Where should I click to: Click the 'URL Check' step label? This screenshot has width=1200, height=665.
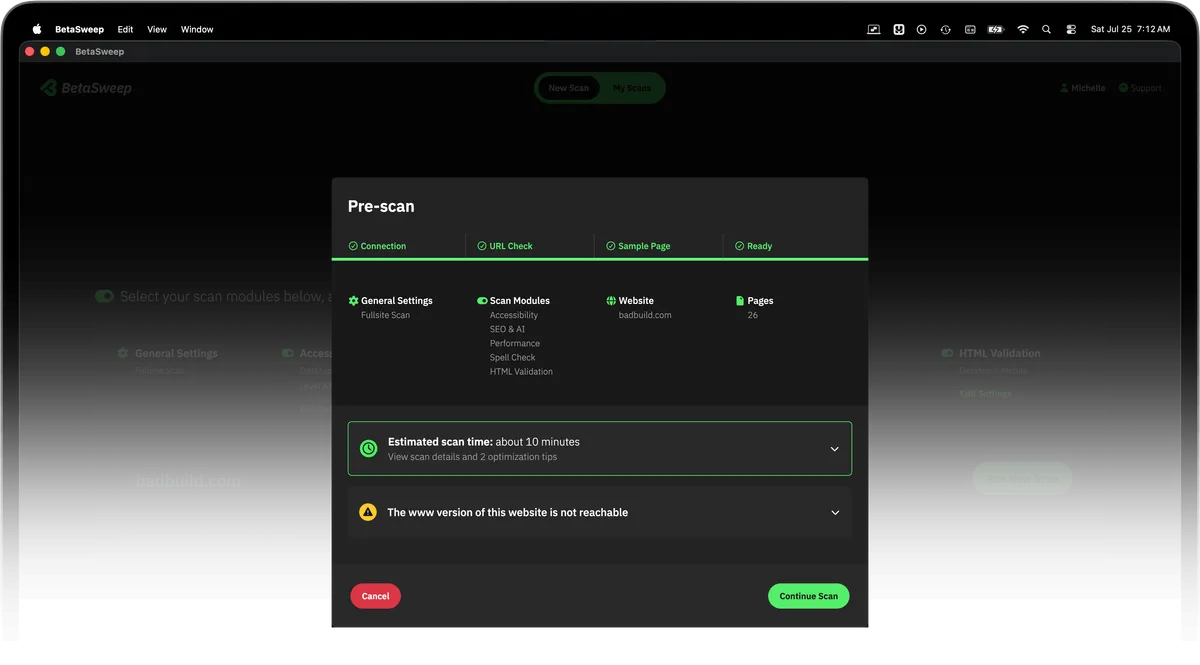click(511, 246)
